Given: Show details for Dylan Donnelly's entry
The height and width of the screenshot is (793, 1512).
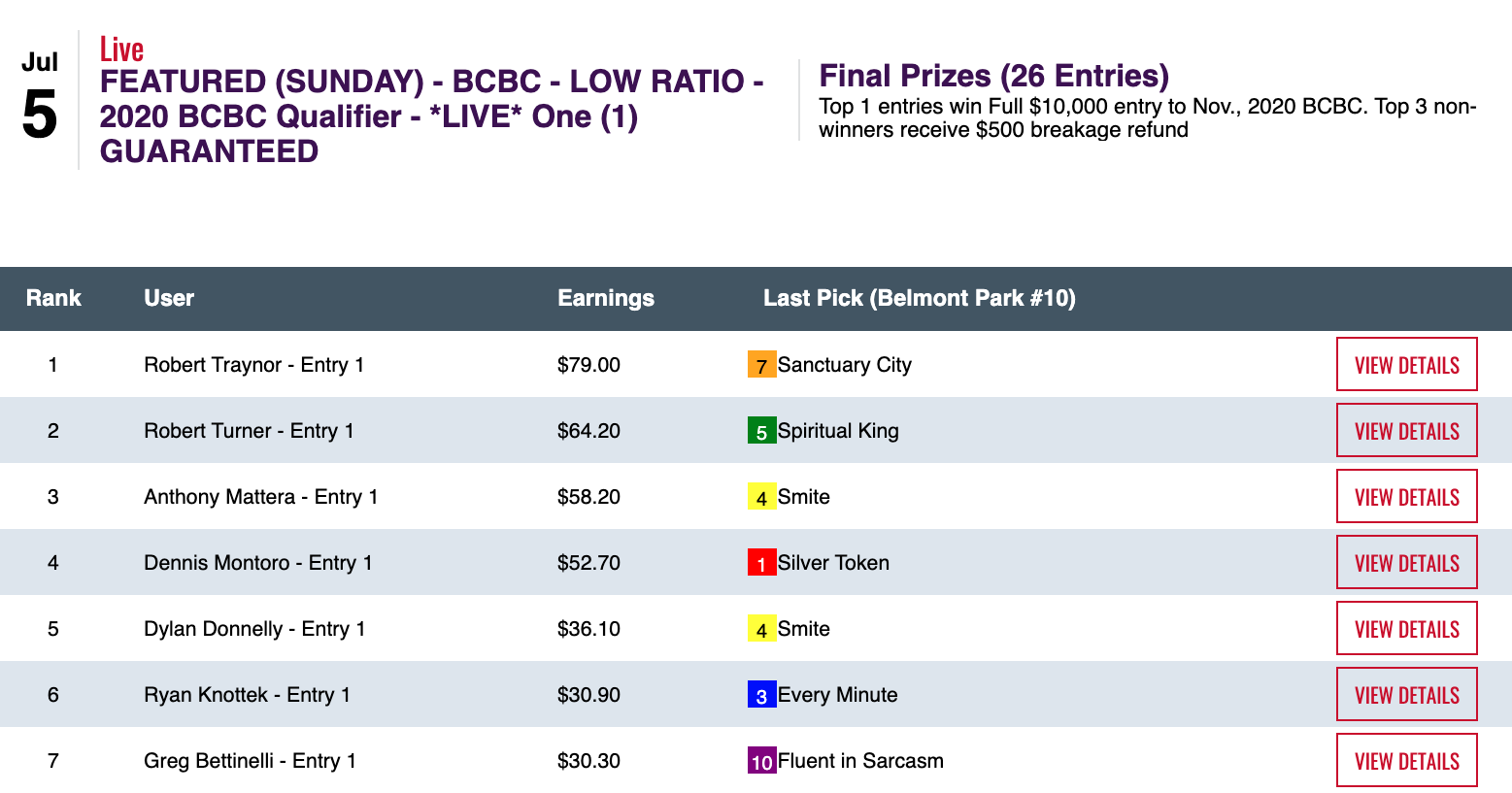Looking at the screenshot, I should tap(1406, 629).
